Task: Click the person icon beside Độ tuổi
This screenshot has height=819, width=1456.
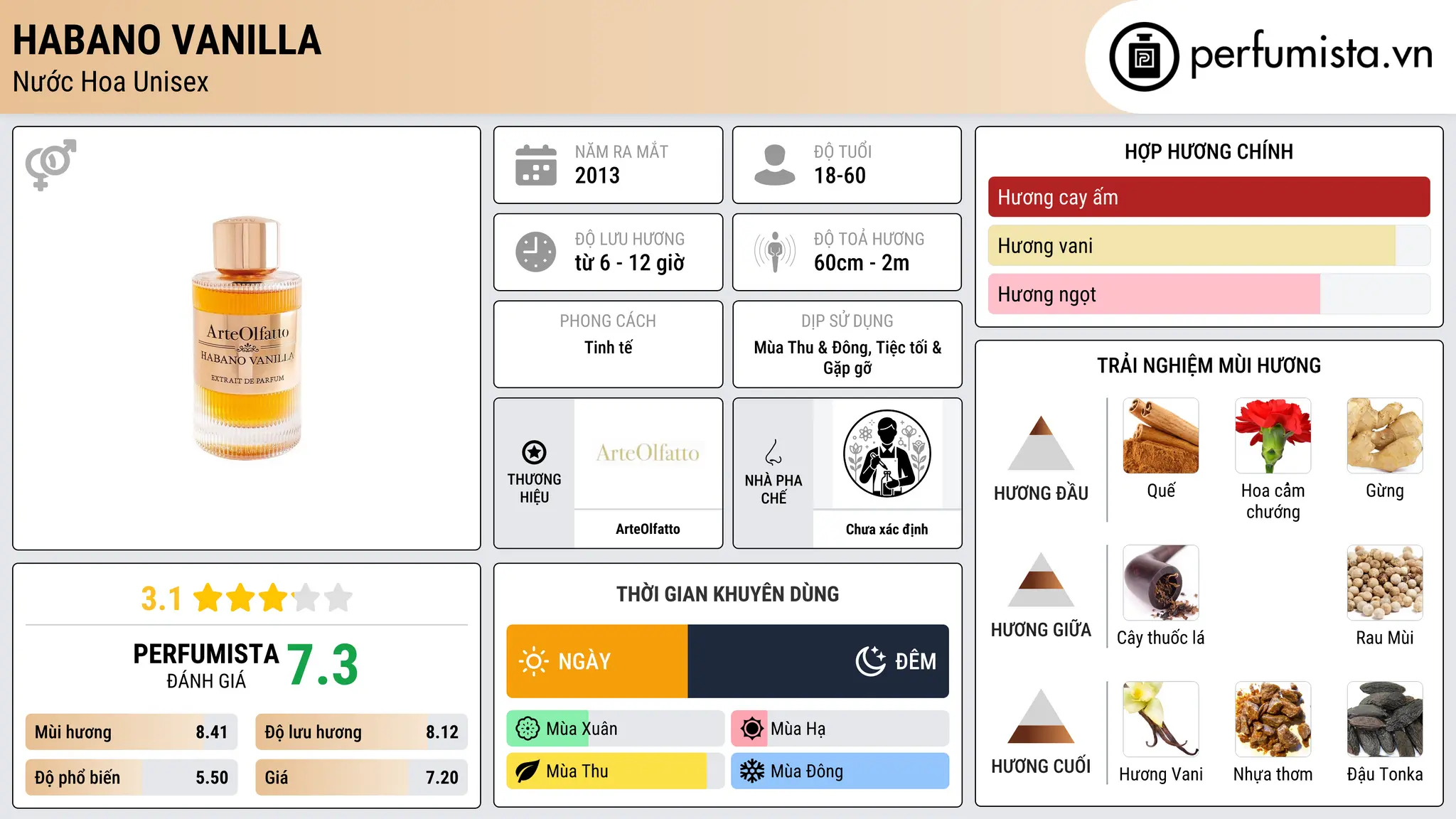Action: pyautogui.click(x=774, y=165)
